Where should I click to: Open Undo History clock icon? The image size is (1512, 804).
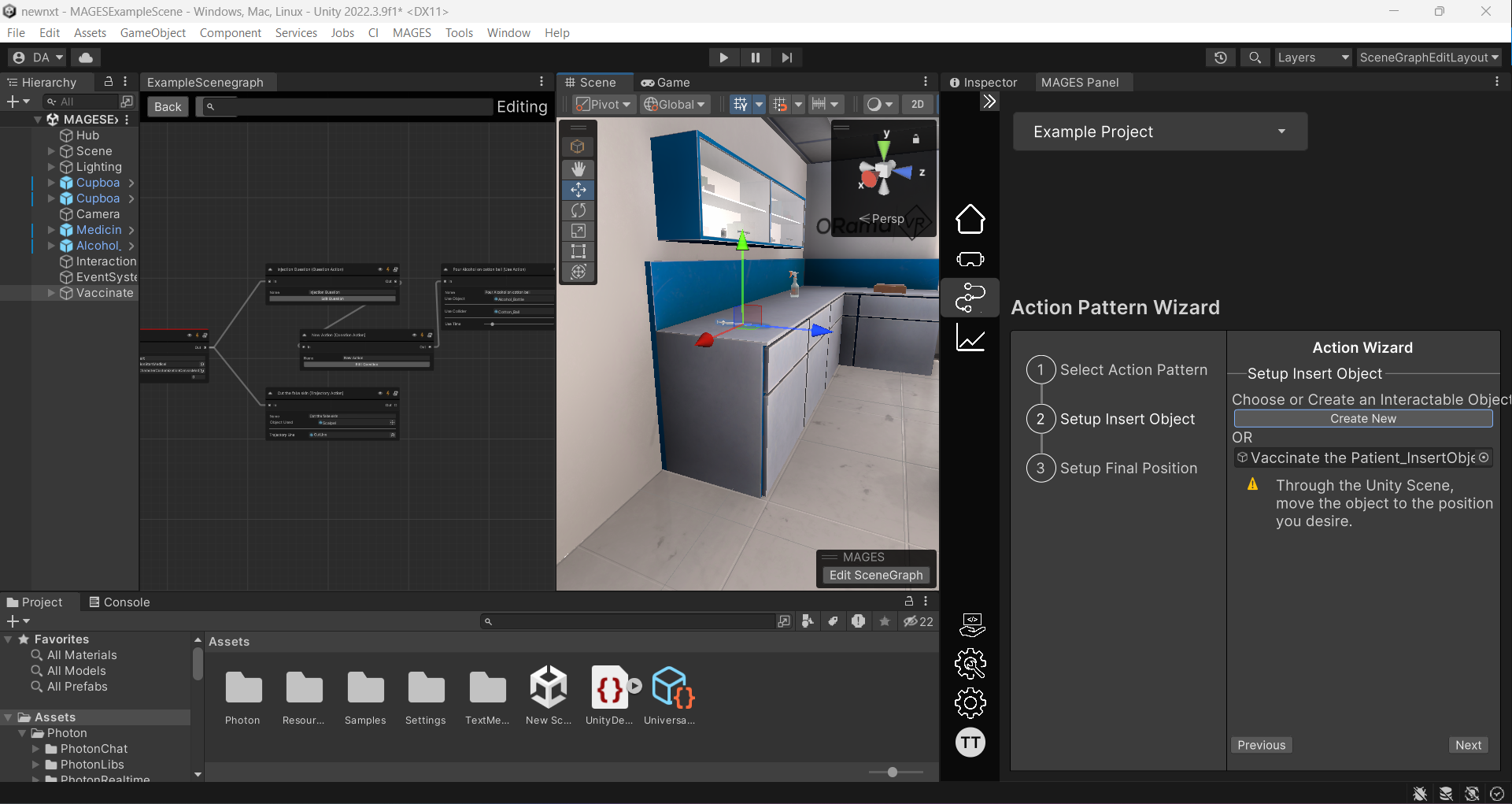point(1221,57)
